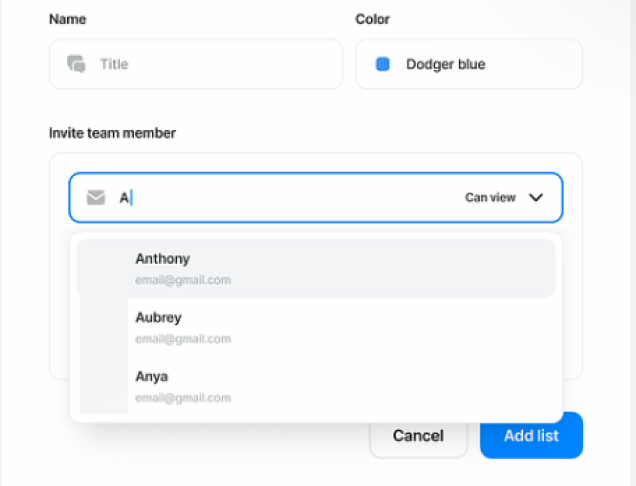Click the Add list button

531,436
